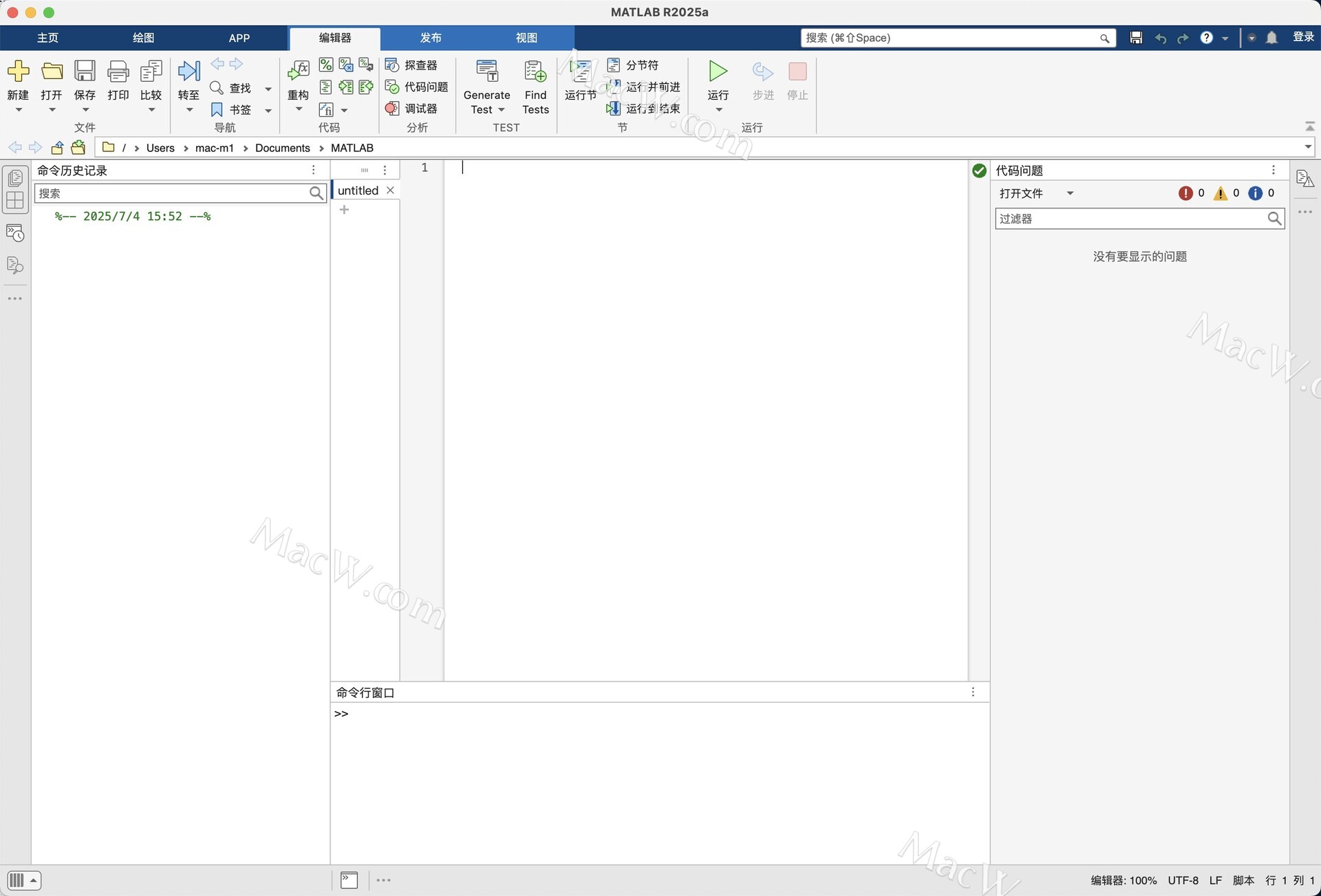The image size is (1321, 896).
Task: Switch to the 主页 (Home) tab
Action: [x=47, y=38]
